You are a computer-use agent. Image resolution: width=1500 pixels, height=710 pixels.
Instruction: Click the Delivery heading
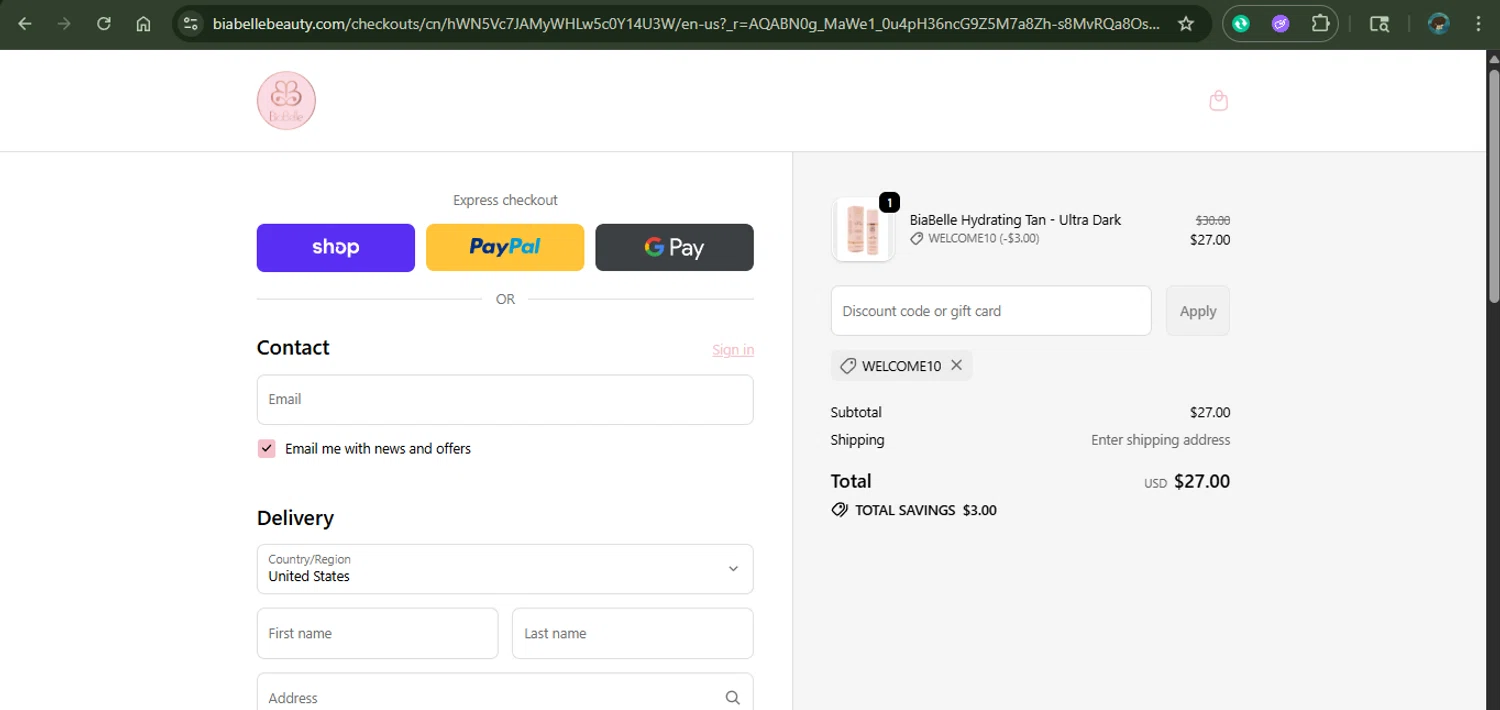point(295,518)
